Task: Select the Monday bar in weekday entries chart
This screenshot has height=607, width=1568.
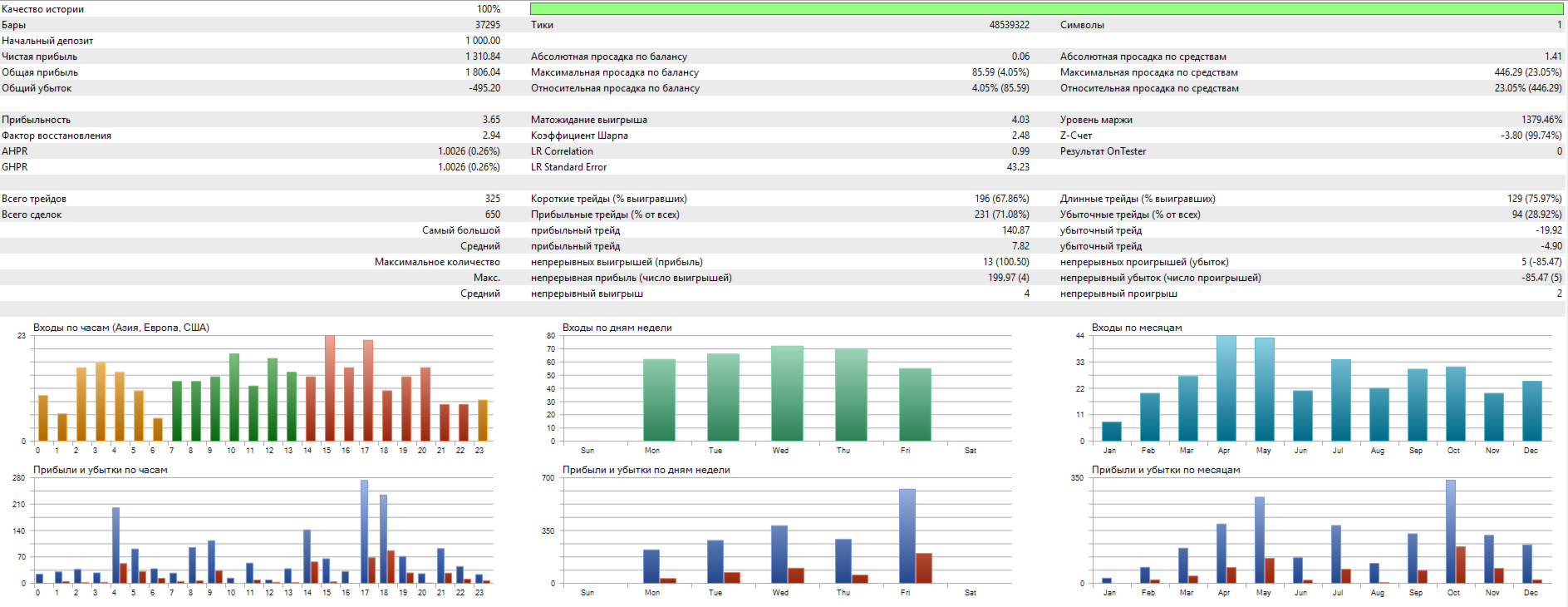Action: point(659,400)
